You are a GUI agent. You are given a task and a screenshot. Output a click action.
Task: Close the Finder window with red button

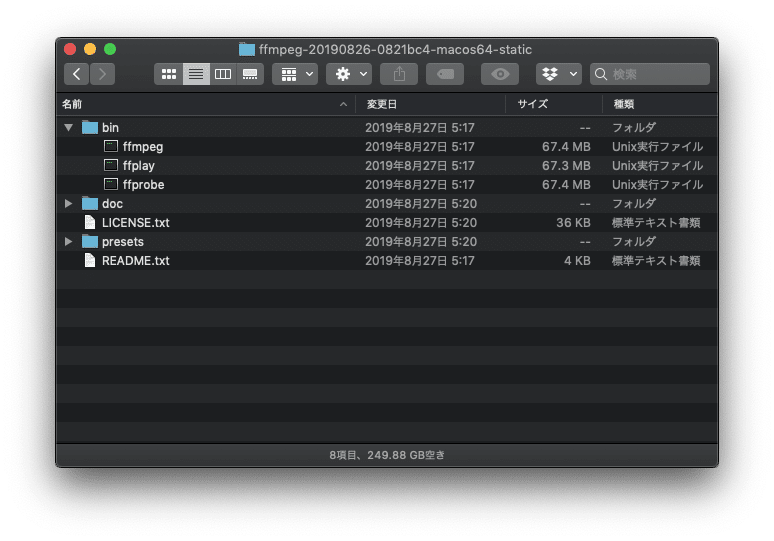70,49
